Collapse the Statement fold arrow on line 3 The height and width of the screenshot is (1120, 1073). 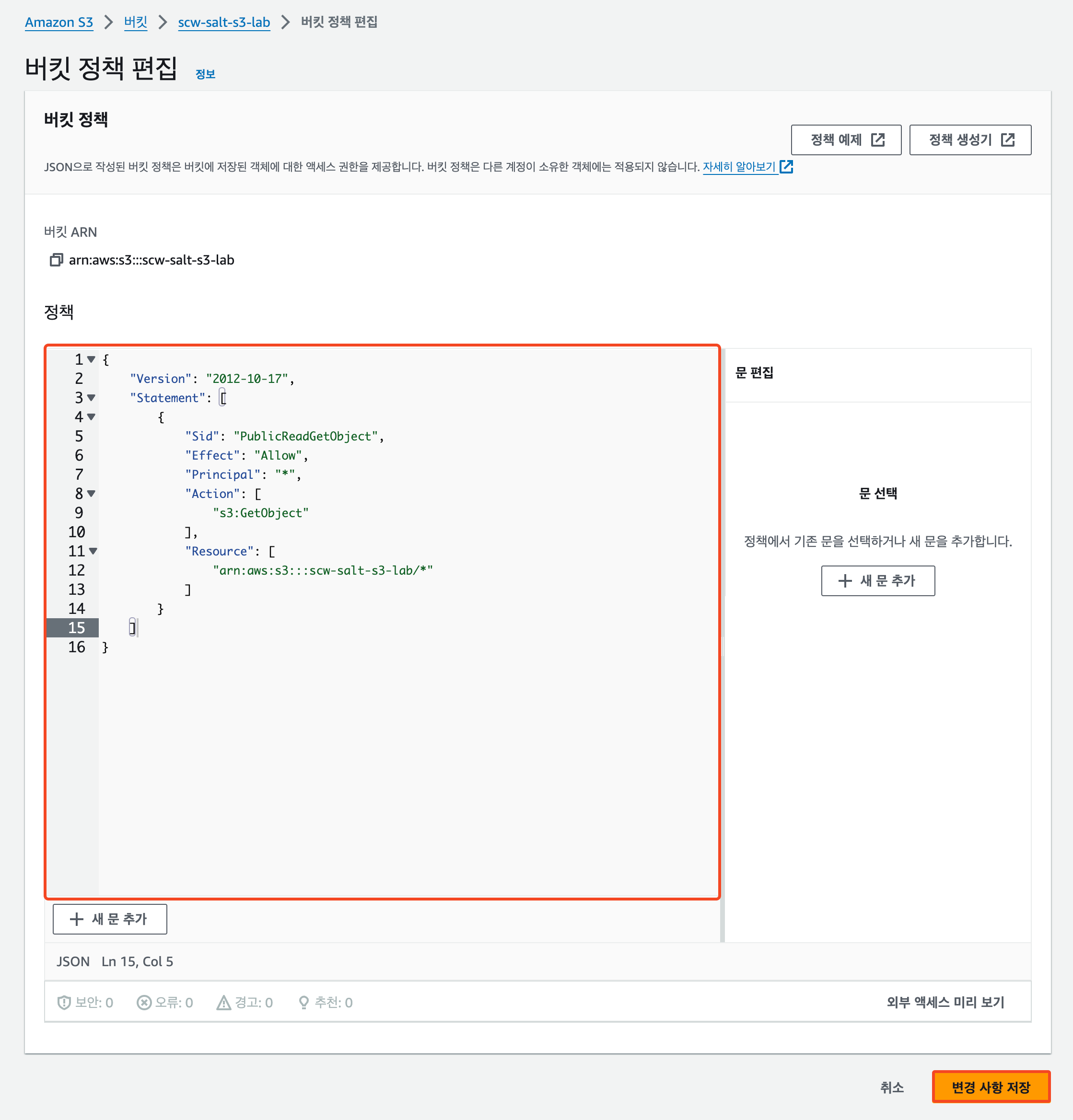tap(91, 398)
